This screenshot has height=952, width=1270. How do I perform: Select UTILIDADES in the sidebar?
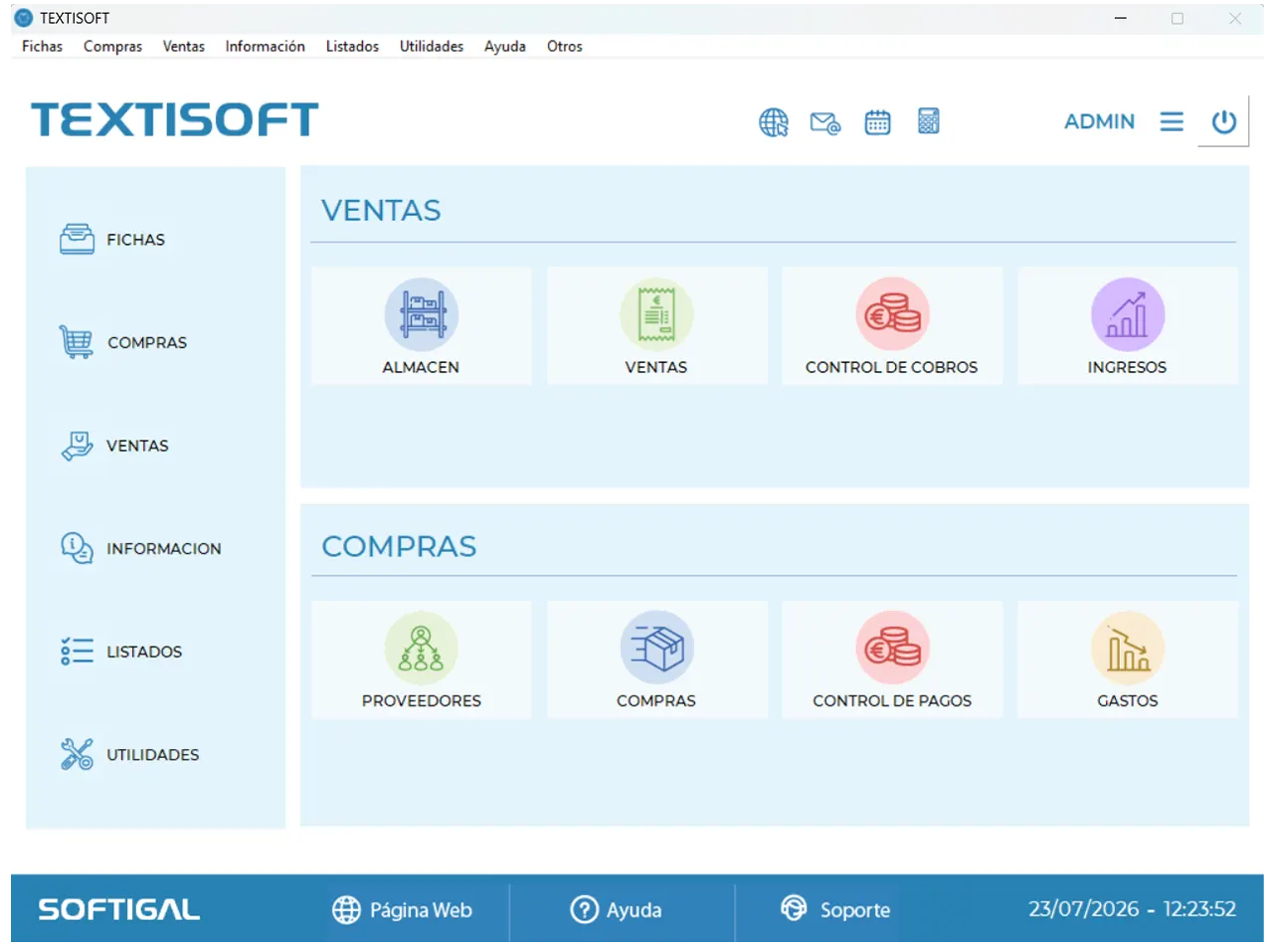click(129, 755)
